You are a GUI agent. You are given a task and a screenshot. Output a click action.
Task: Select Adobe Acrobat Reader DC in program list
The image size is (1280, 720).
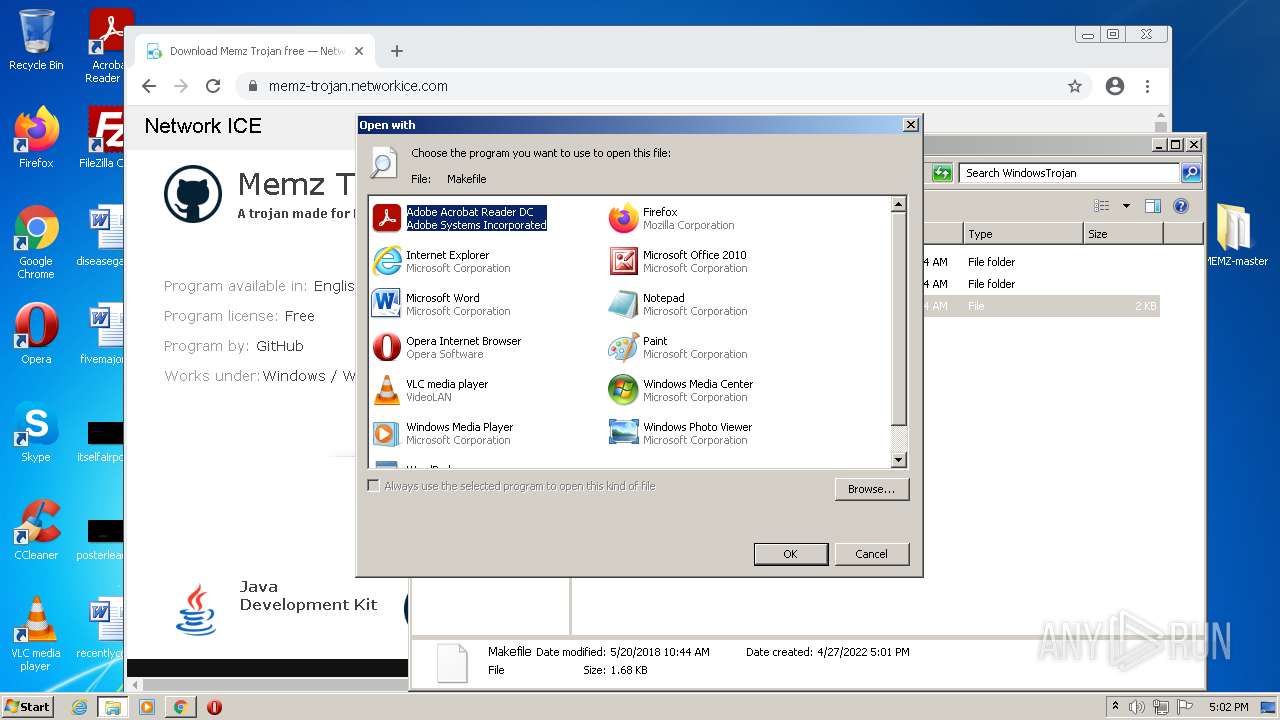(x=461, y=218)
